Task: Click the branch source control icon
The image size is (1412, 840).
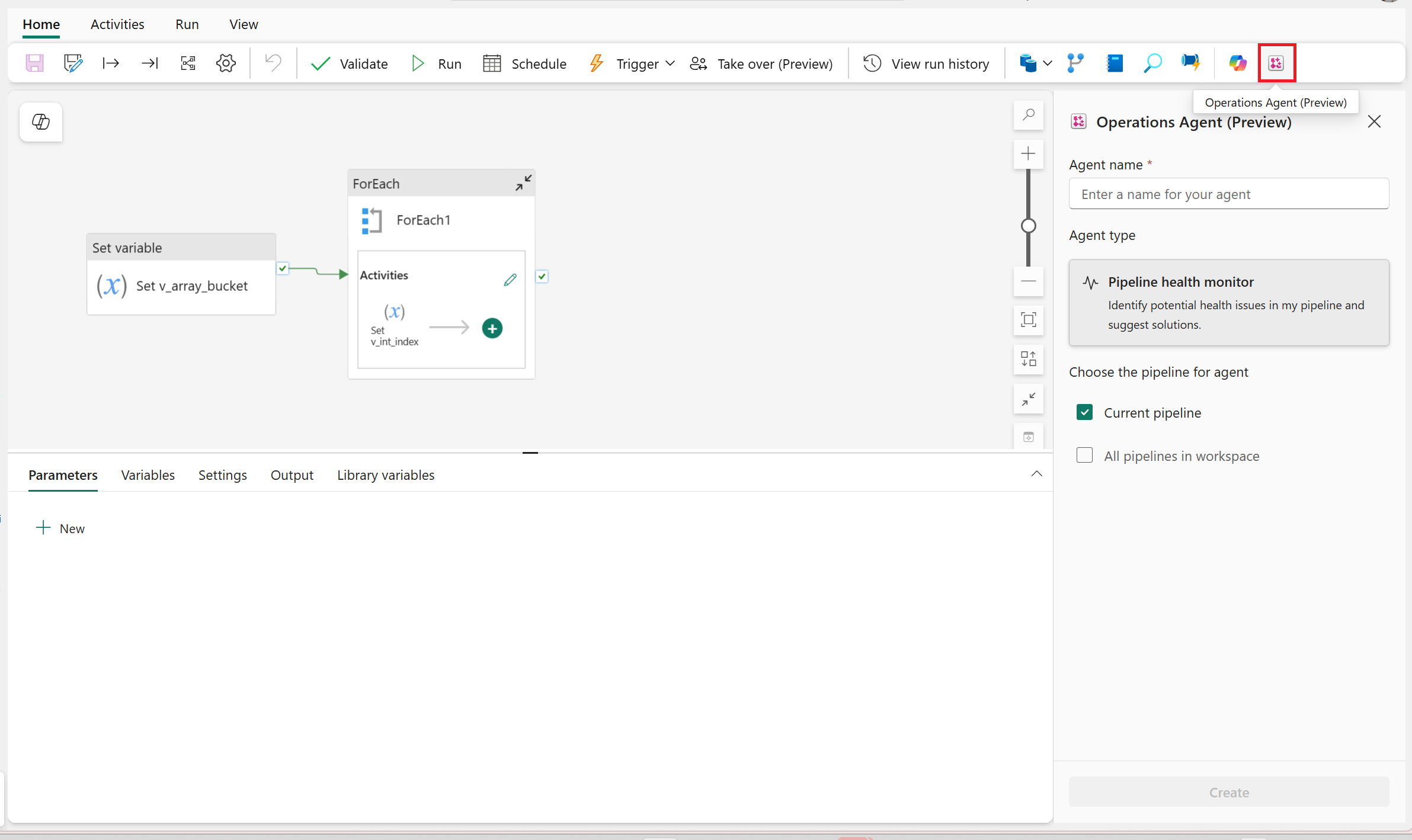Action: 1075,63
